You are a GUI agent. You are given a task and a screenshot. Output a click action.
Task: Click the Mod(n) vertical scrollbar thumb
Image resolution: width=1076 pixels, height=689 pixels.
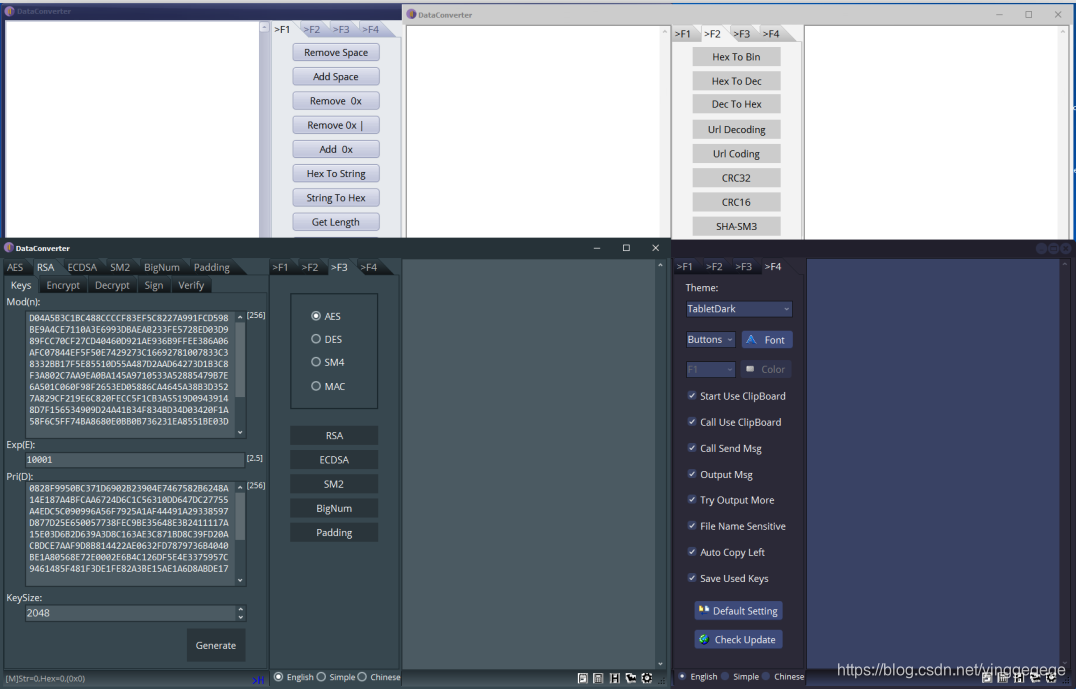pos(240,360)
